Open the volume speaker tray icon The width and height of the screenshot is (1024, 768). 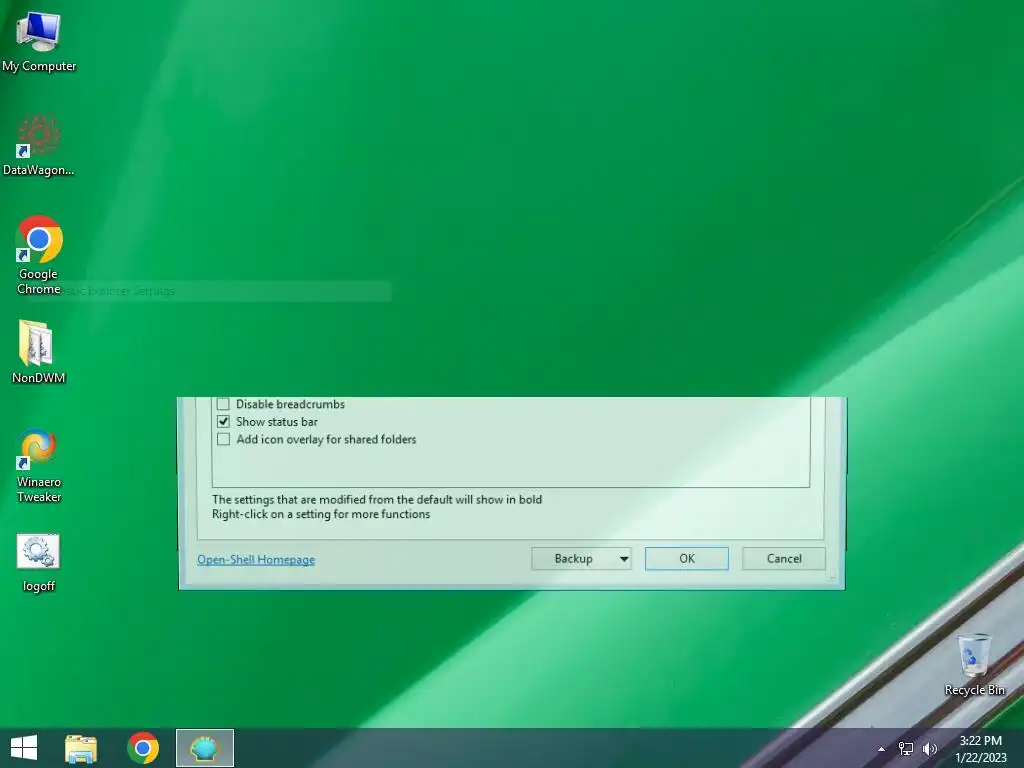coord(929,749)
